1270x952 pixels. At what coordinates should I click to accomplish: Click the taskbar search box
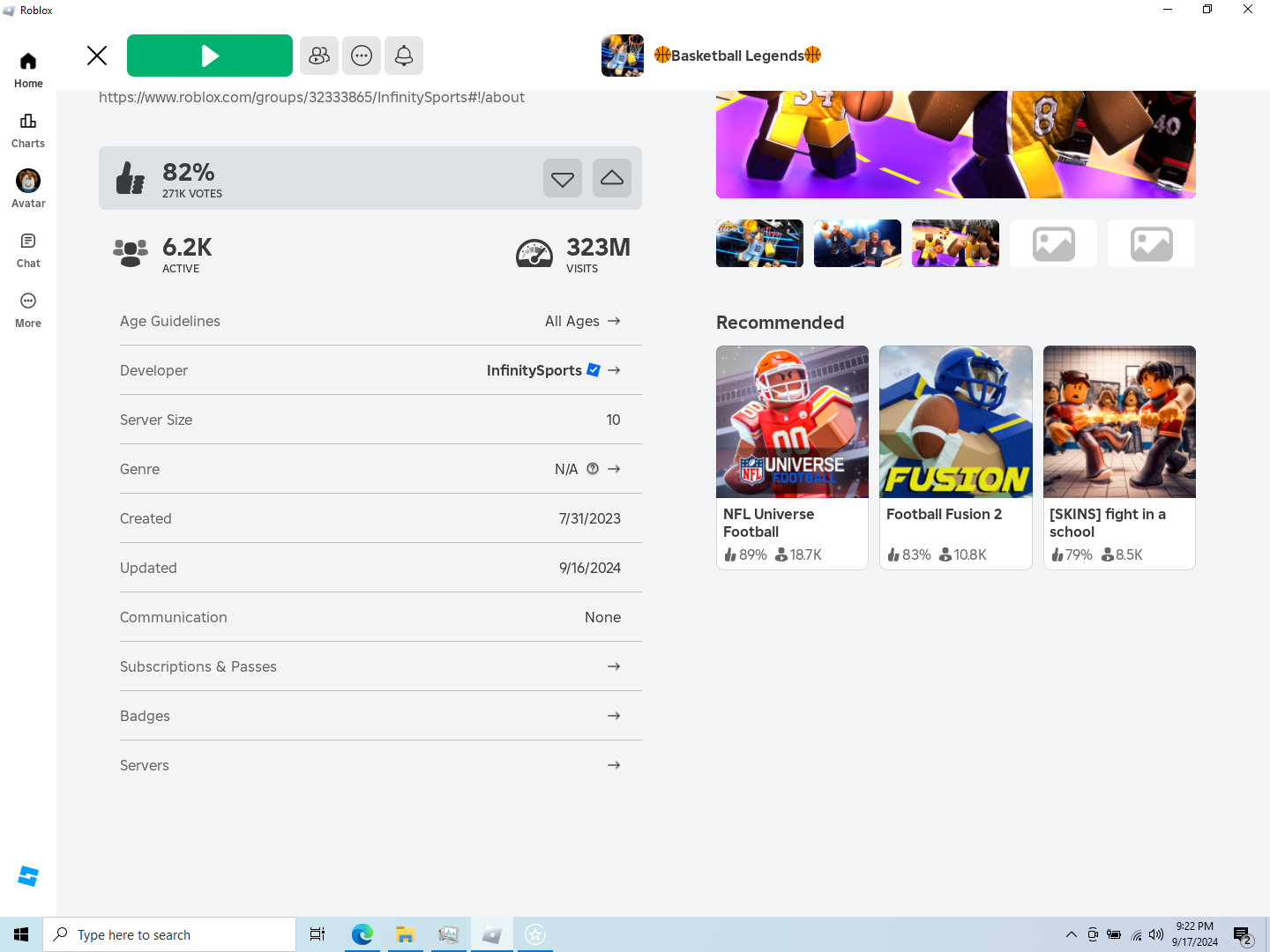tap(169, 934)
